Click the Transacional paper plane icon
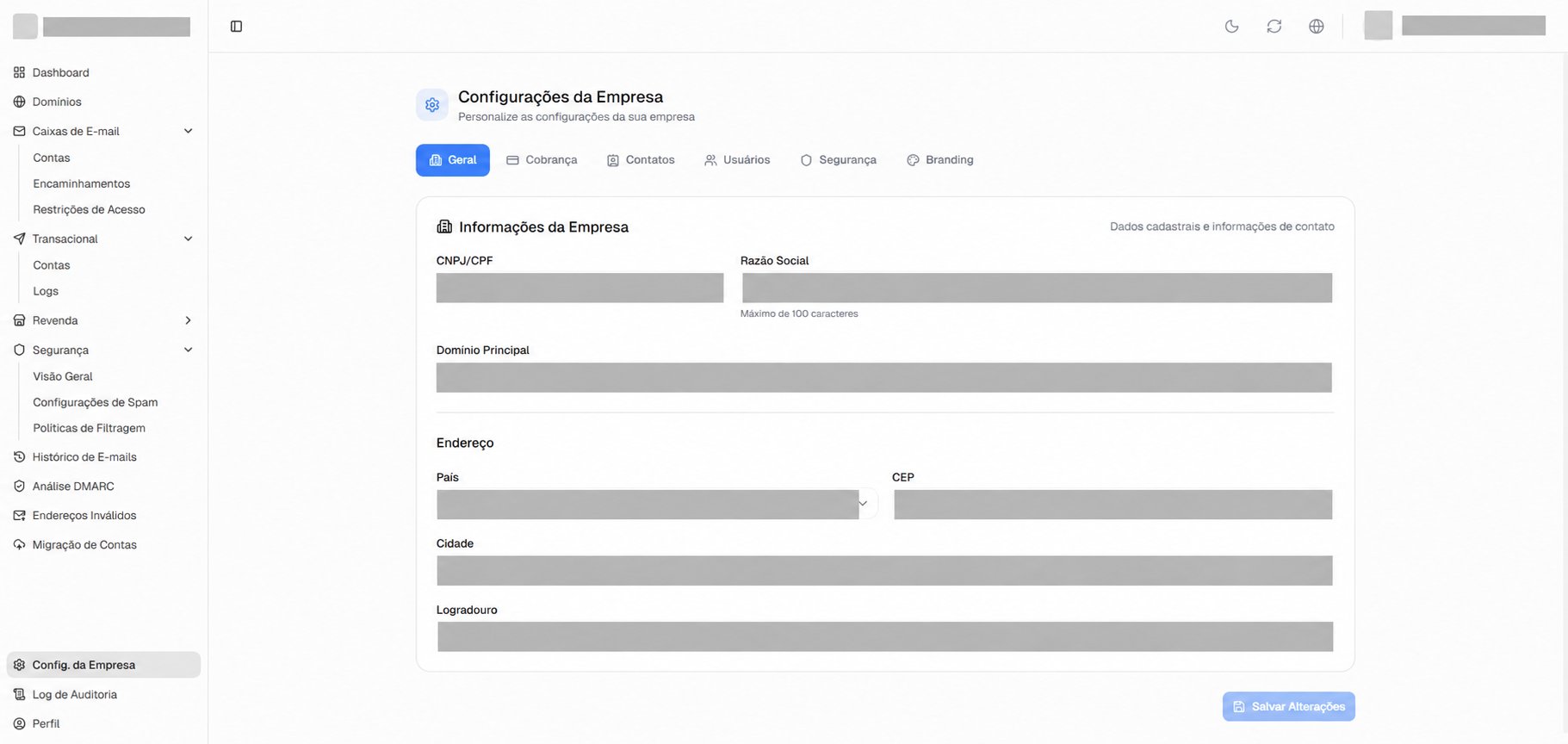The image size is (1568, 744). click(x=19, y=239)
